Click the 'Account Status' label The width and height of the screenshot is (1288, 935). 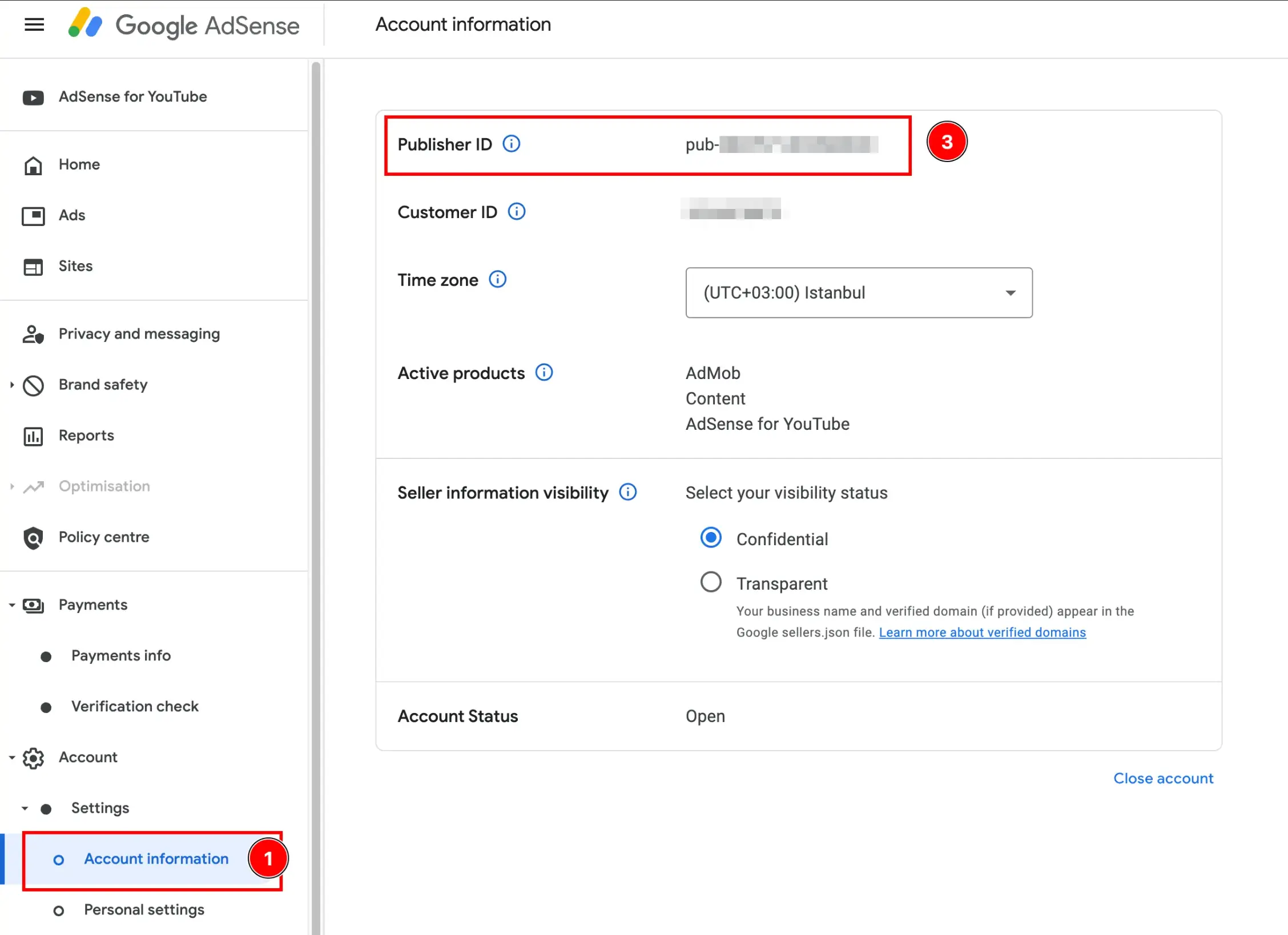457,716
